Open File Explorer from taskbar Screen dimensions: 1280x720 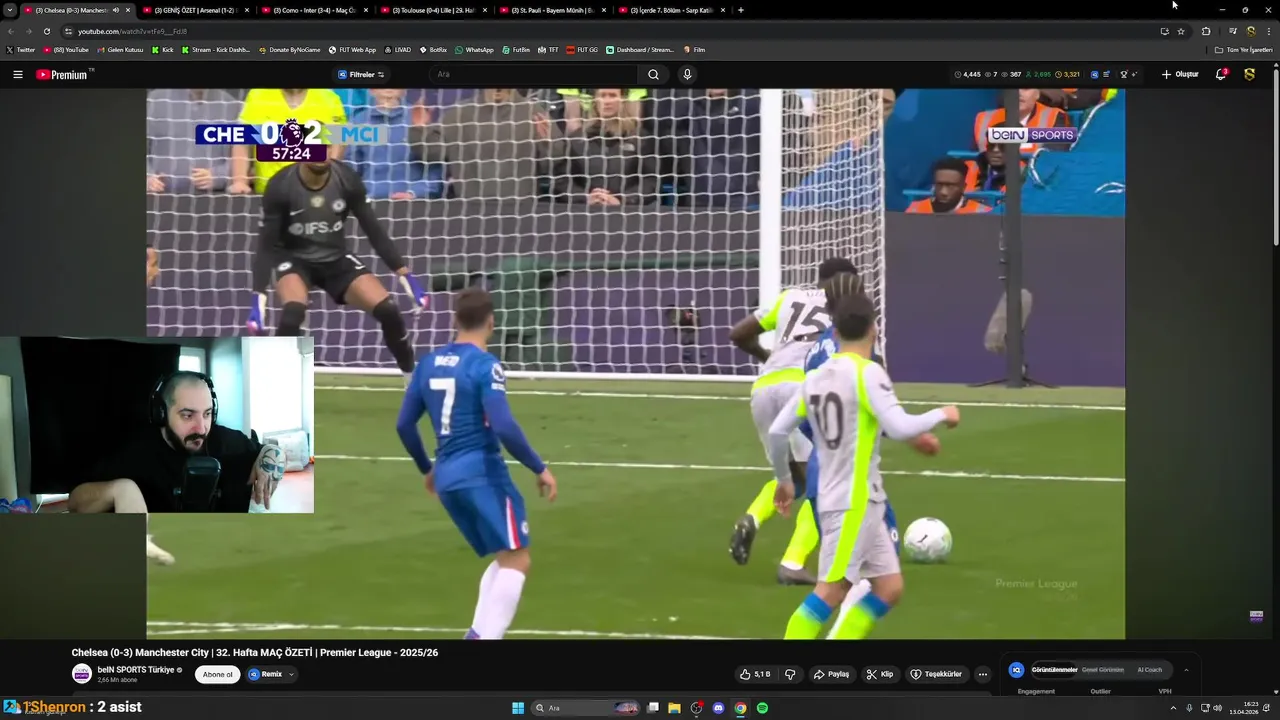[674, 708]
